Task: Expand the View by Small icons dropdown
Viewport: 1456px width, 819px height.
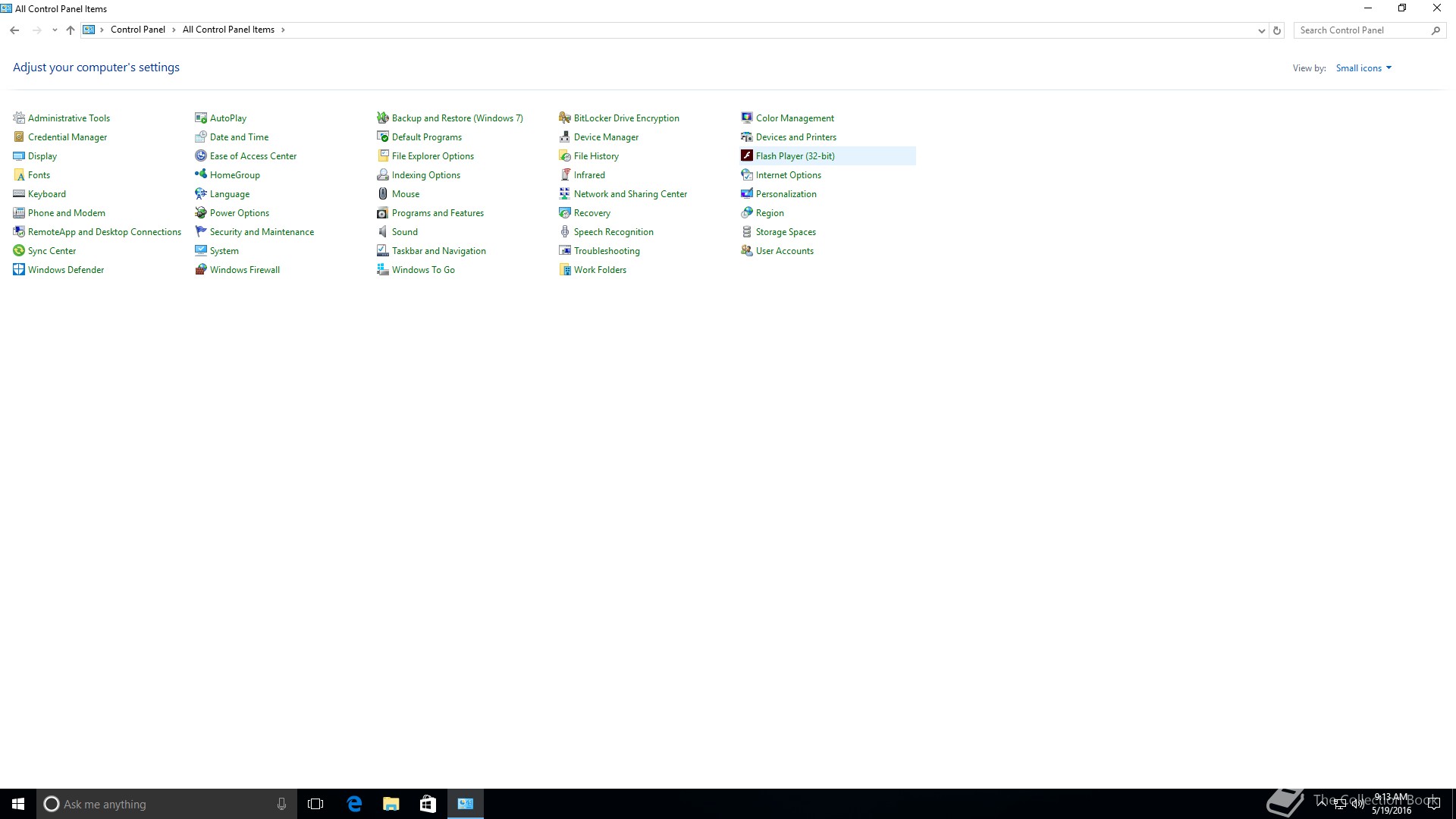Action: coord(1363,68)
